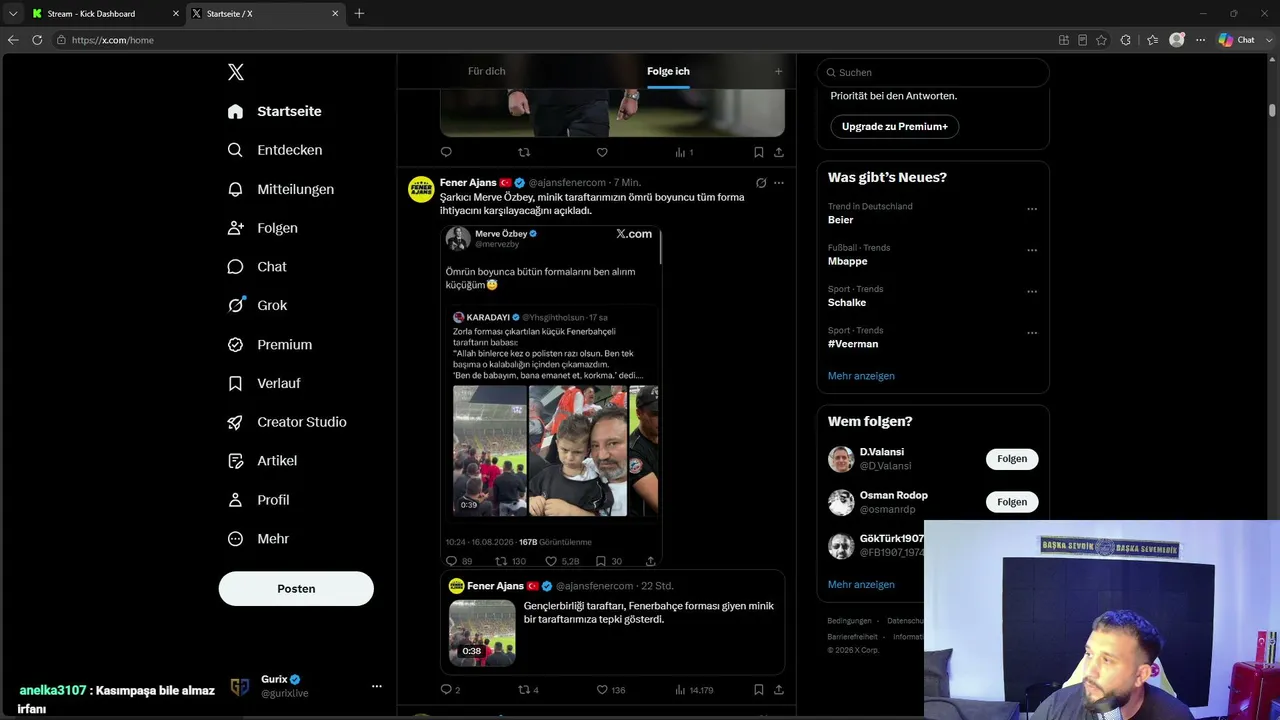This screenshot has height=720, width=1280.
Task: Click the Mehr circle icon
Action: 236,539
